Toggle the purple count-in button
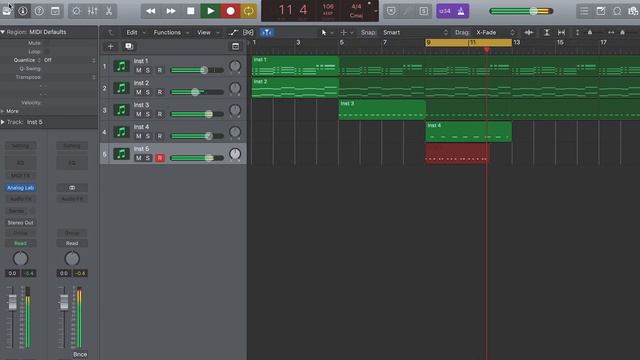This screenshot has height=360, width=640. [445, 11]
